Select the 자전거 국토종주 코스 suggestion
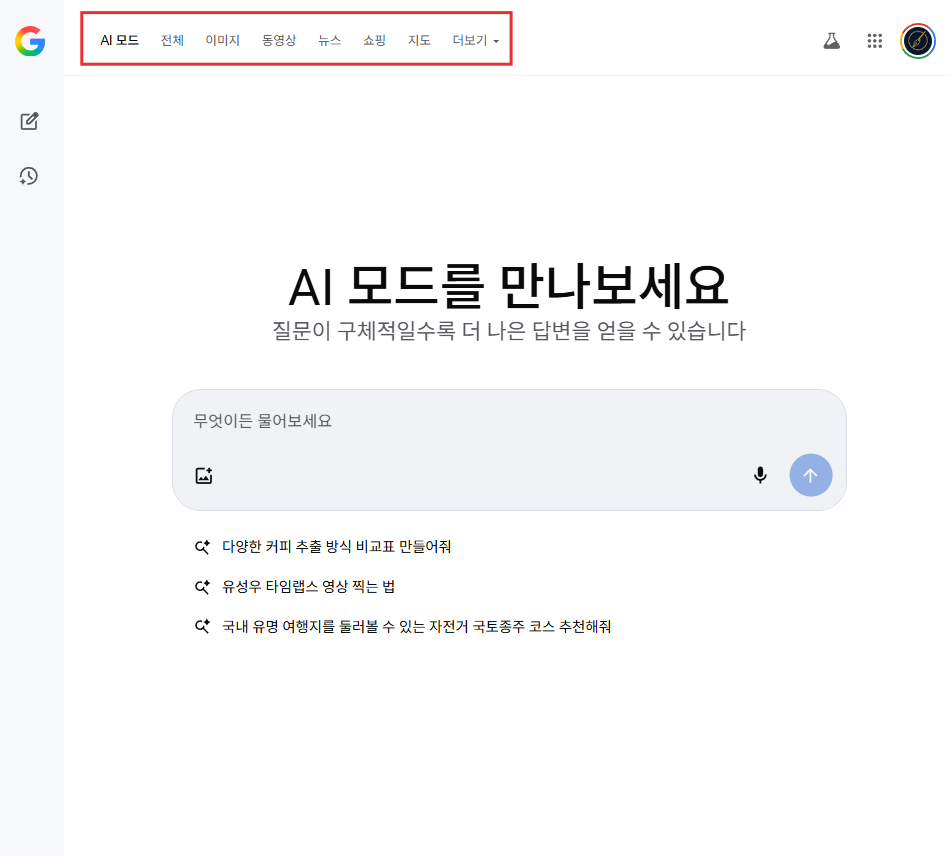Viewport: 951px width, 856px height. point(416,627)
